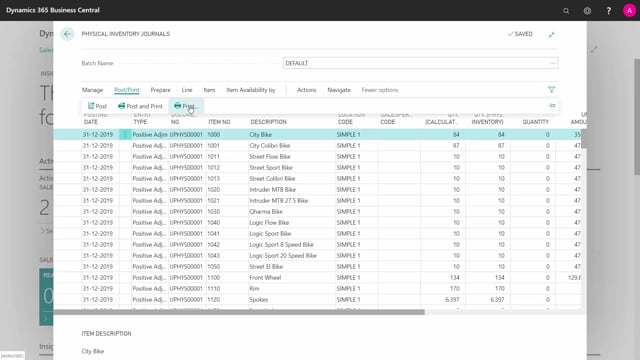Click Fewer options
The image size is (640, 360).
(380, 90)
